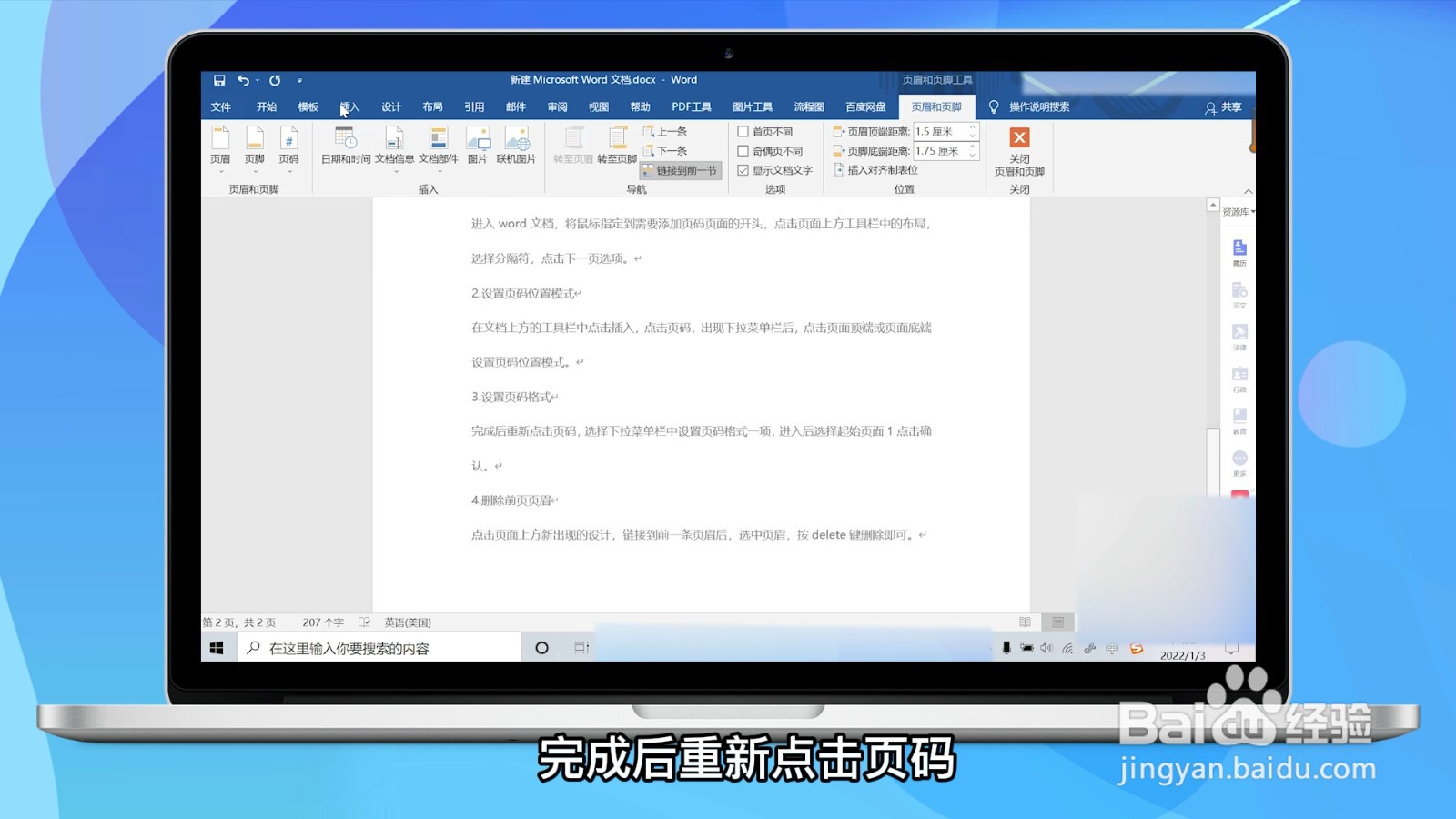
Task: Open 教育 (Education) in resource sidebar
Action: pyautogui.click(x=1239, y=421)
